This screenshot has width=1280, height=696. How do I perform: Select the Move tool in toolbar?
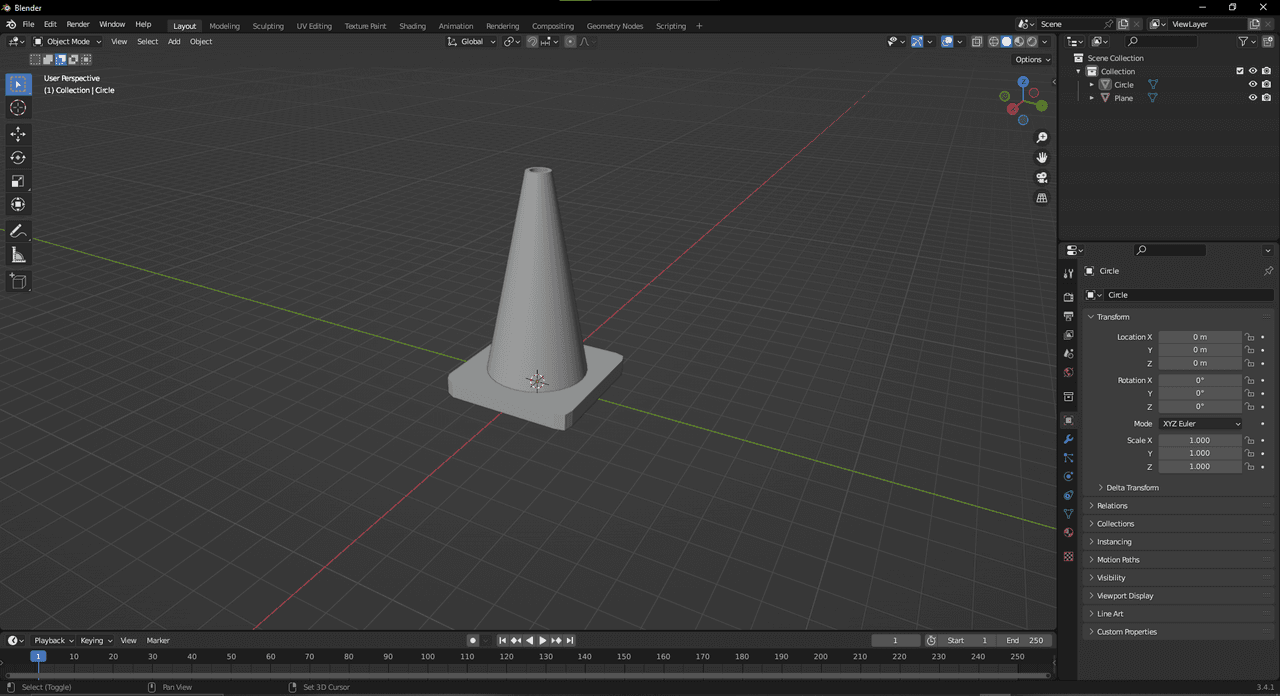coord(18,134)
